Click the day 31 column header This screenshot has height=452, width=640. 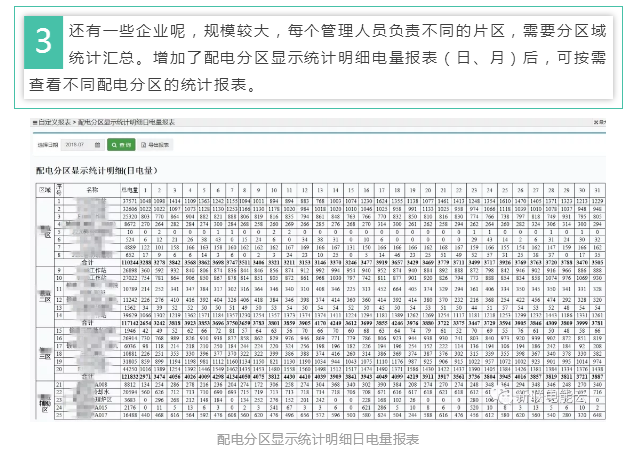click(x=598, y=189)
